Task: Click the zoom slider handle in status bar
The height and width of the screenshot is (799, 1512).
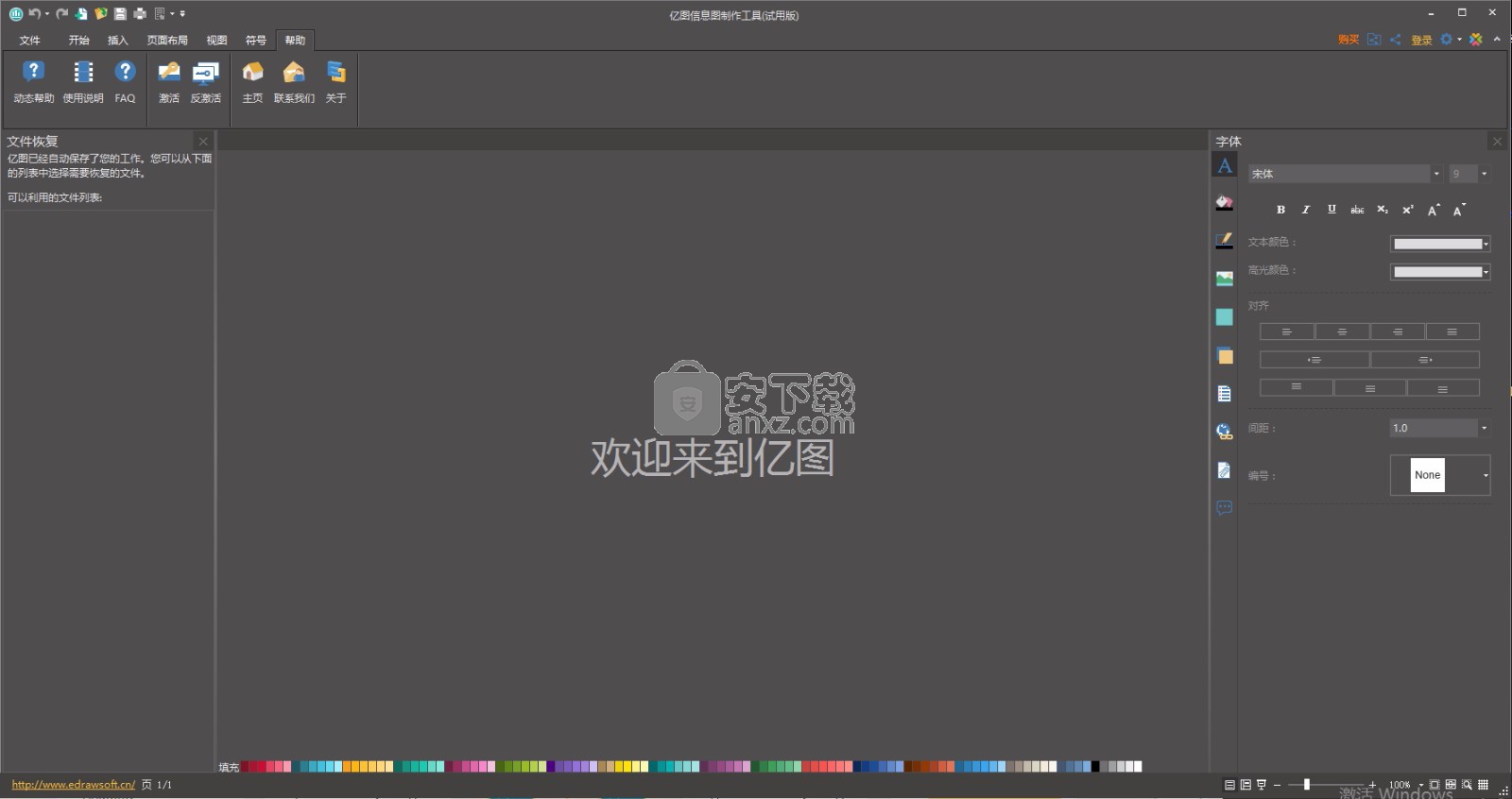Action: 1307,785
